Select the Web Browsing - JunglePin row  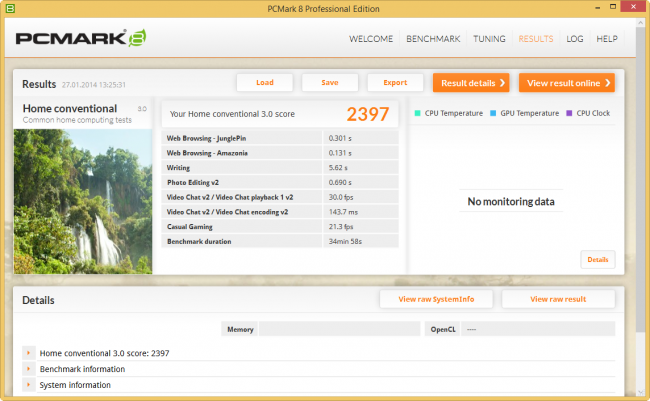(x=280, y=138)
